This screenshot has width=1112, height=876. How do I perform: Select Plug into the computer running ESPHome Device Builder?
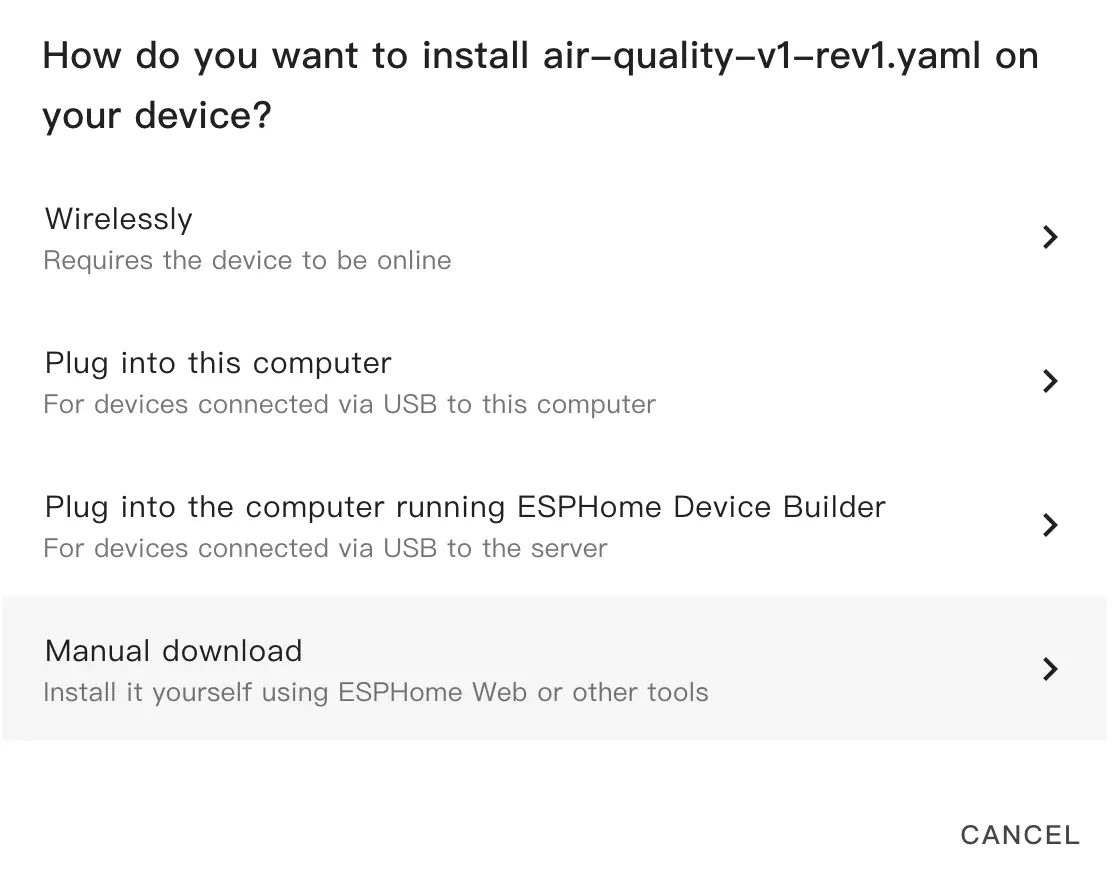(x=465, y=507)
